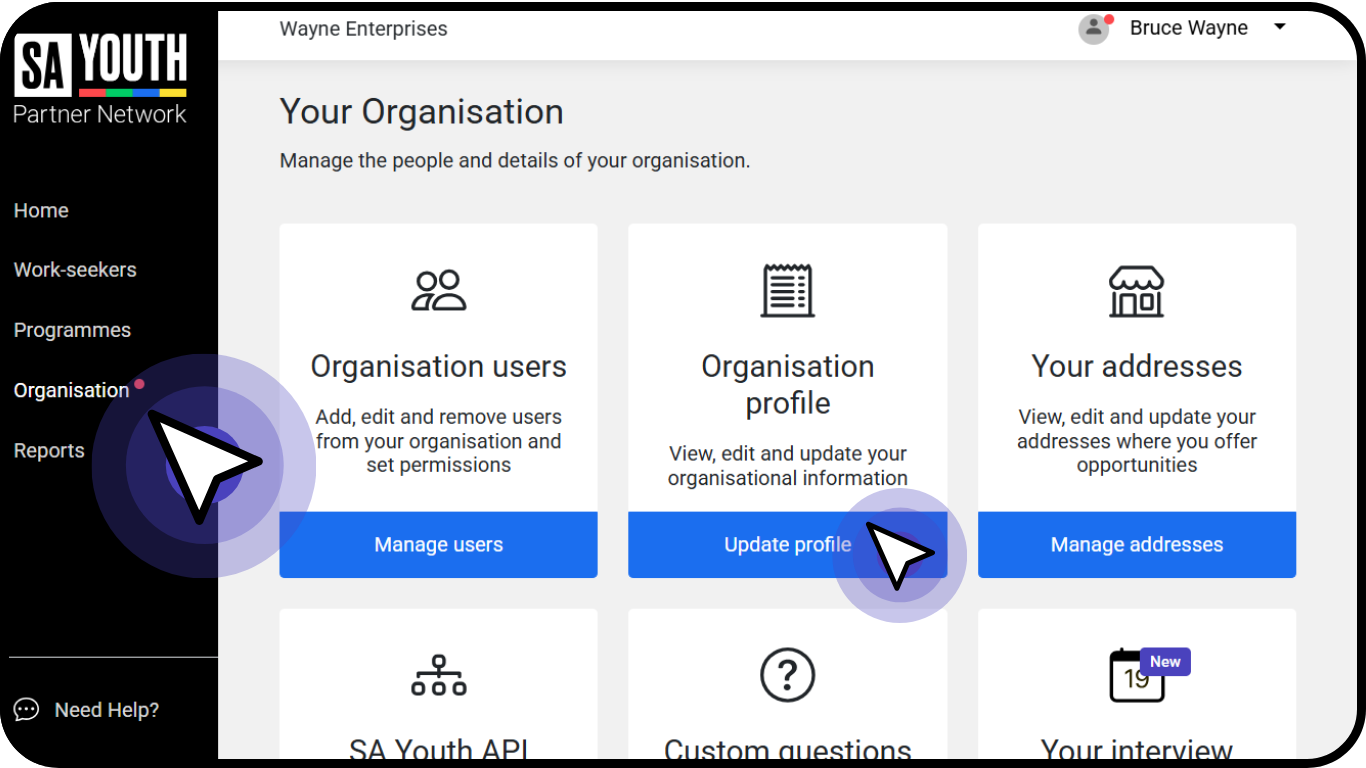The height and width of the screenshot is (768, 1366).
Task: Click the SA Youth API hierarchy icon
Action: 439,675
